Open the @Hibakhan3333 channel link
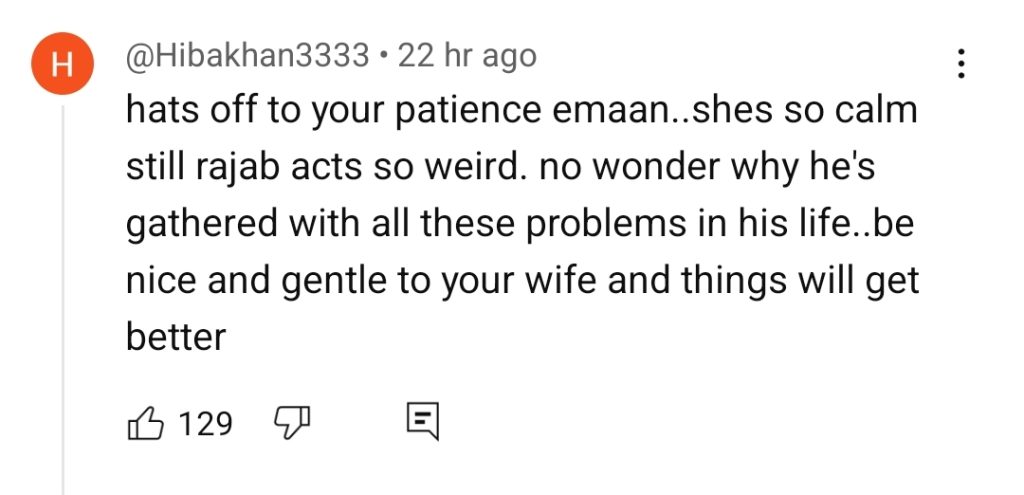The height and width of the screenshot is (495, 1024). (248, 56)
